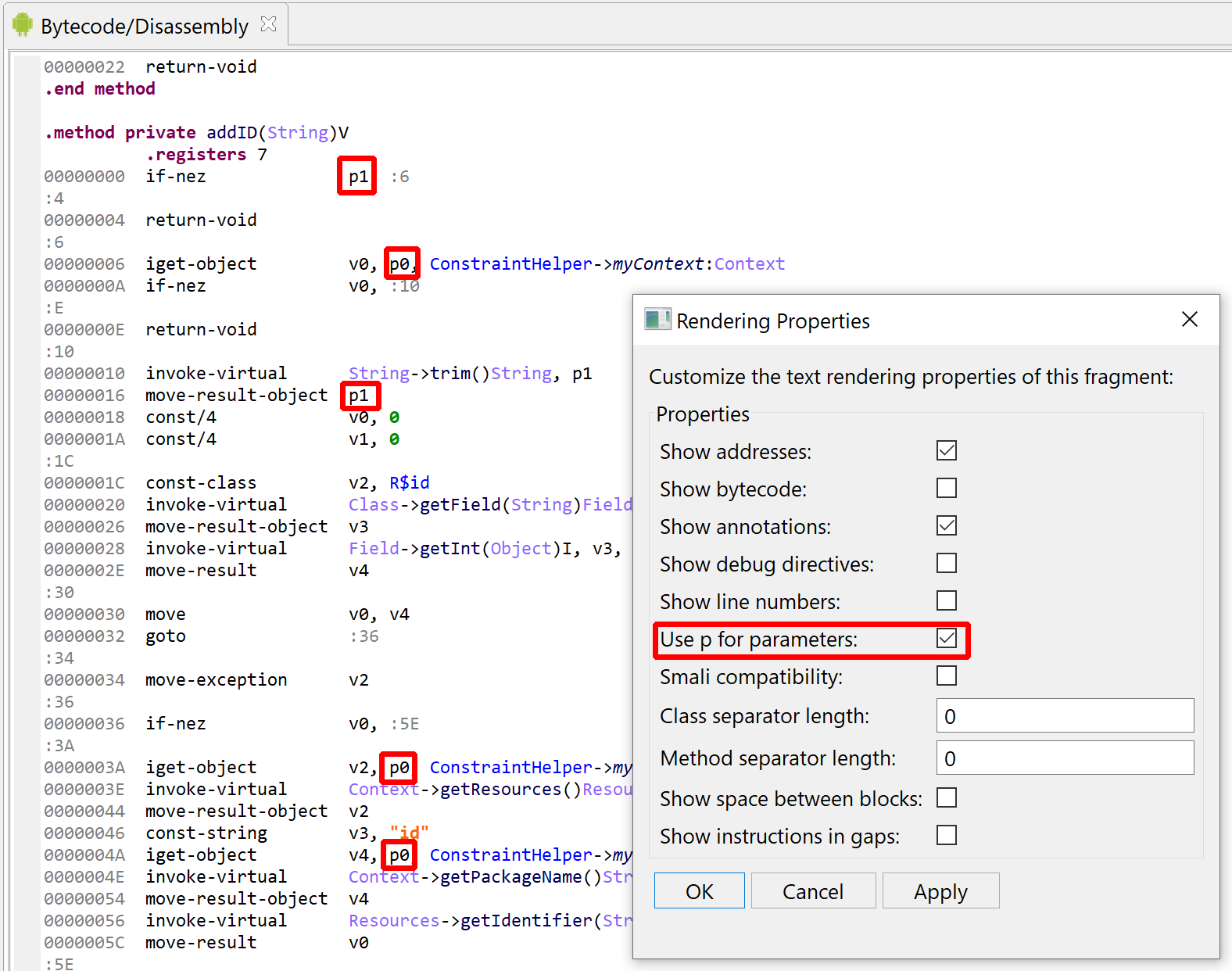Click the 'move-exception' instruction at 00000034

(x=216, y=679)
